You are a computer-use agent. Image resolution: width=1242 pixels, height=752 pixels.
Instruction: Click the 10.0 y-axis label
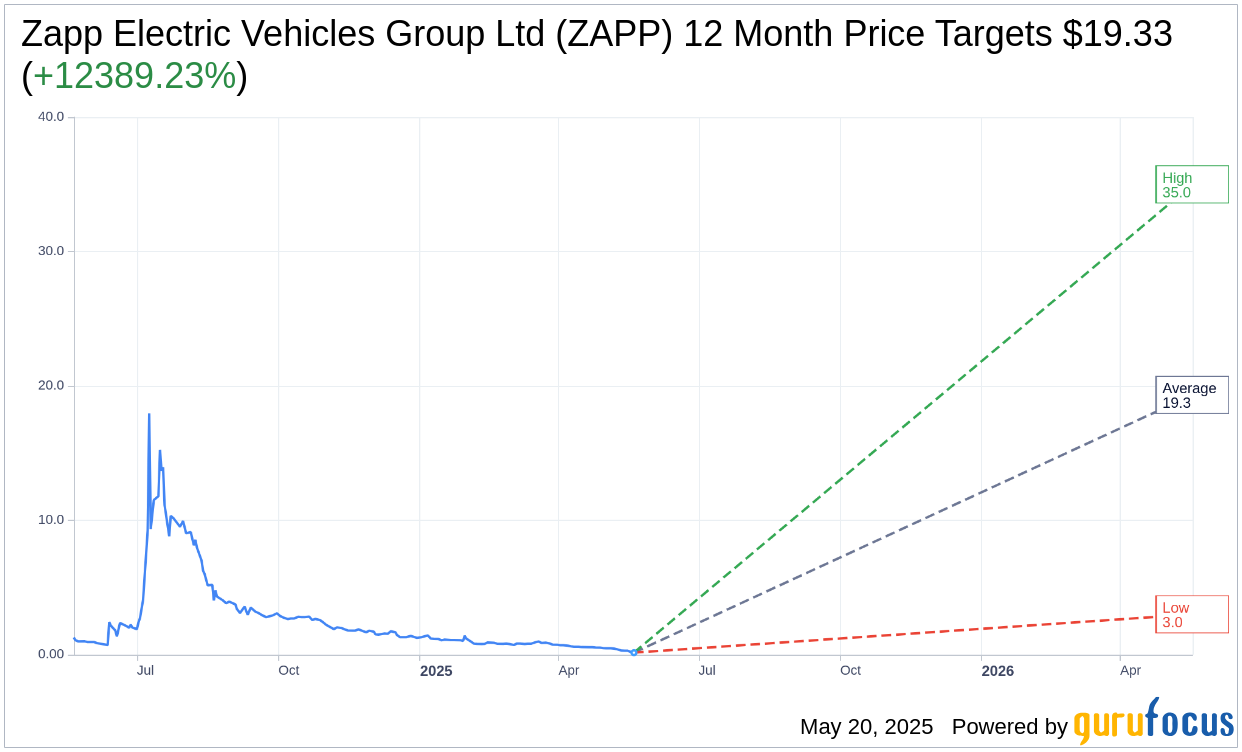[x=51, y=520]
